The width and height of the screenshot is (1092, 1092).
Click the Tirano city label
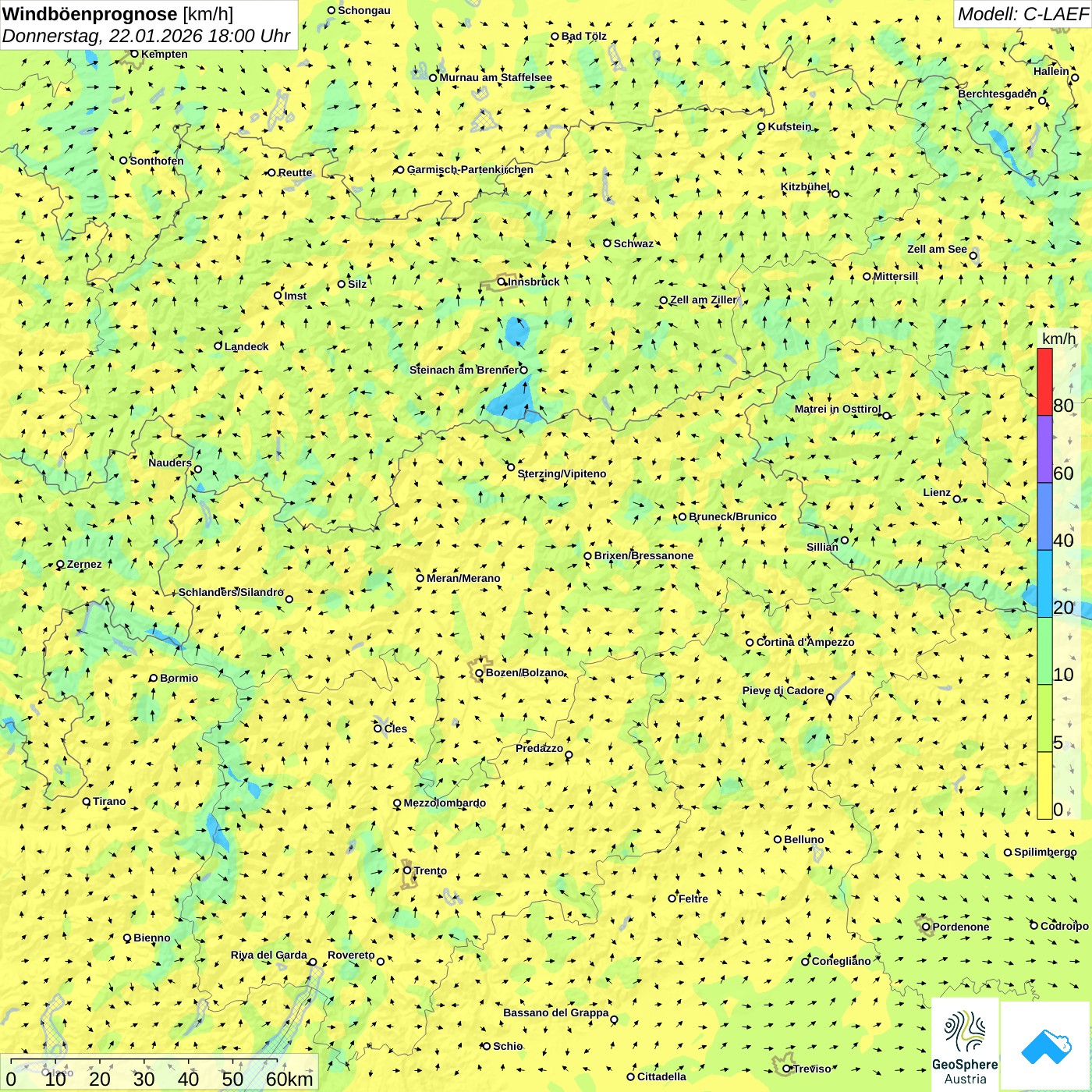[x=109, y=801]
